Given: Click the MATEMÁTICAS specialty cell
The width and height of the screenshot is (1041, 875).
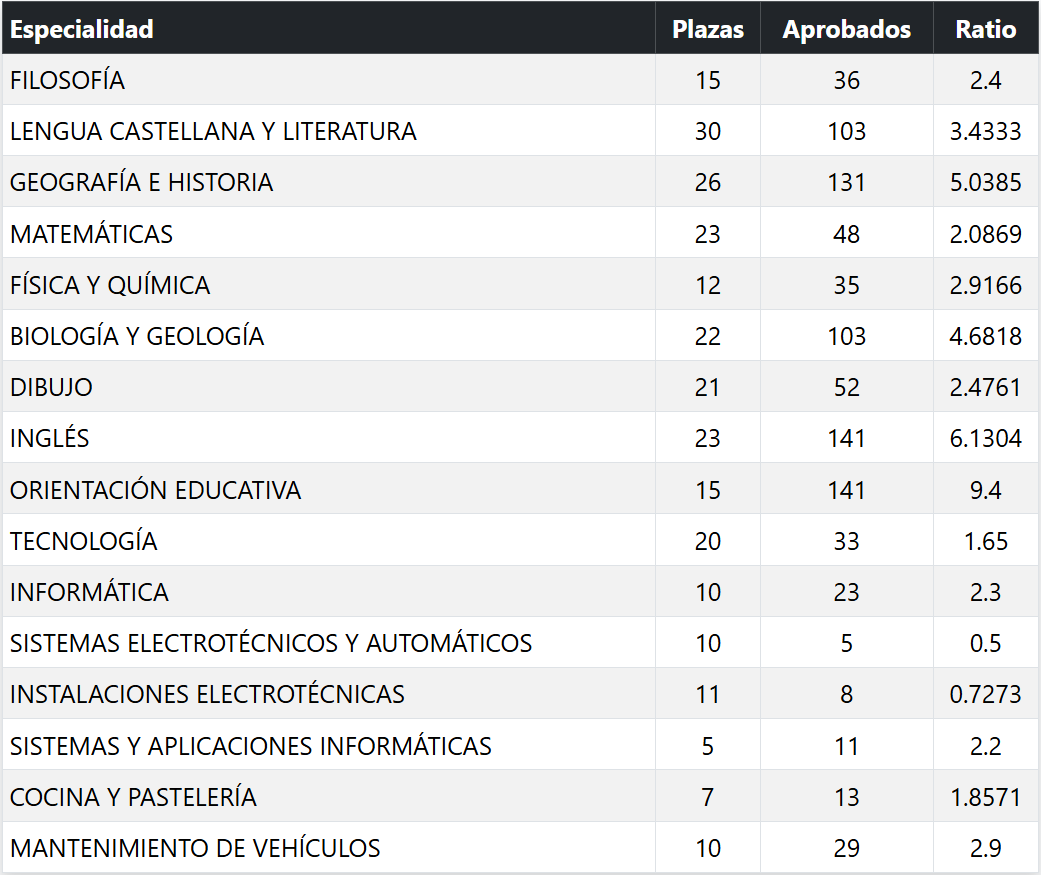Looking at the screenshot, I should click(x=91, y=234).
